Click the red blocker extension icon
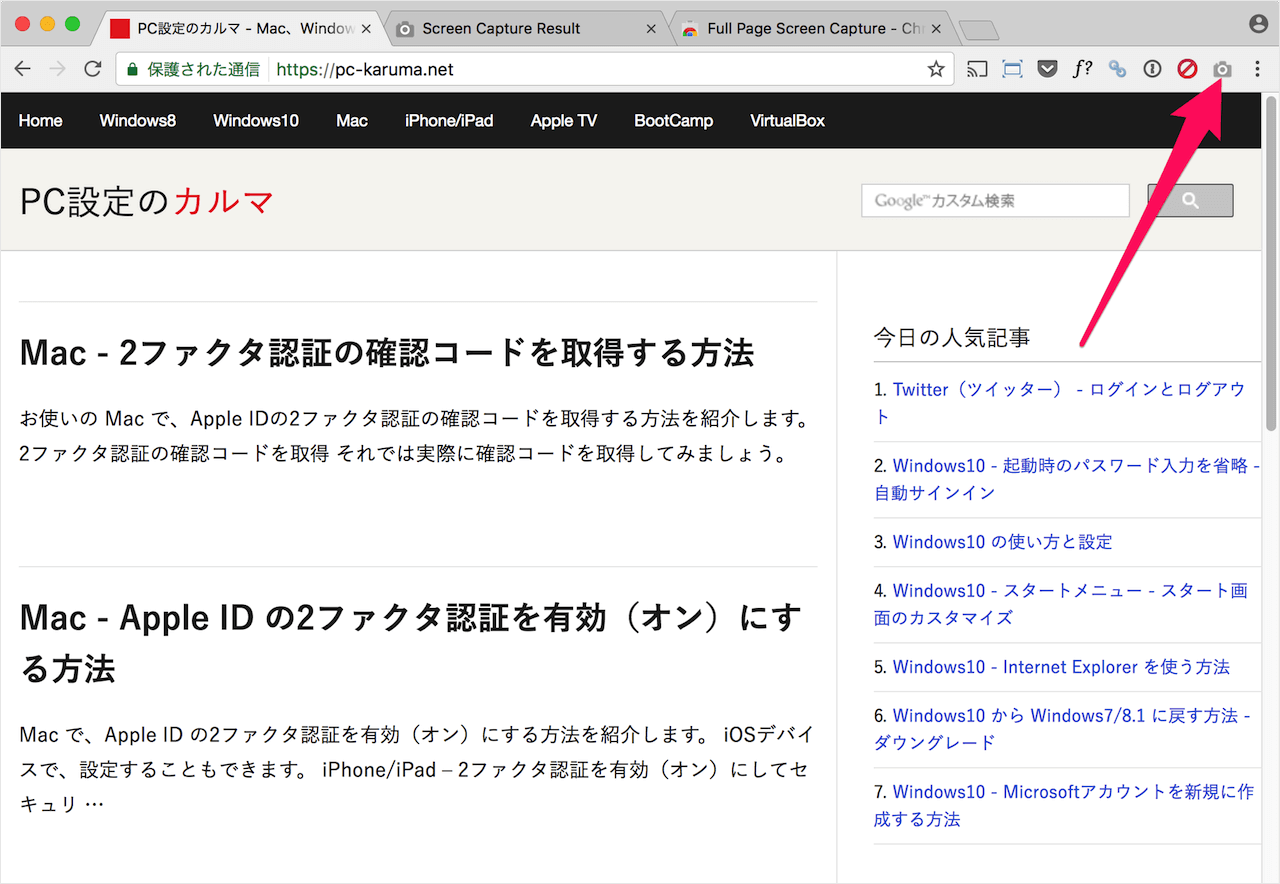This screenshot has width=1280, height=884. [x=1187, y=69]
